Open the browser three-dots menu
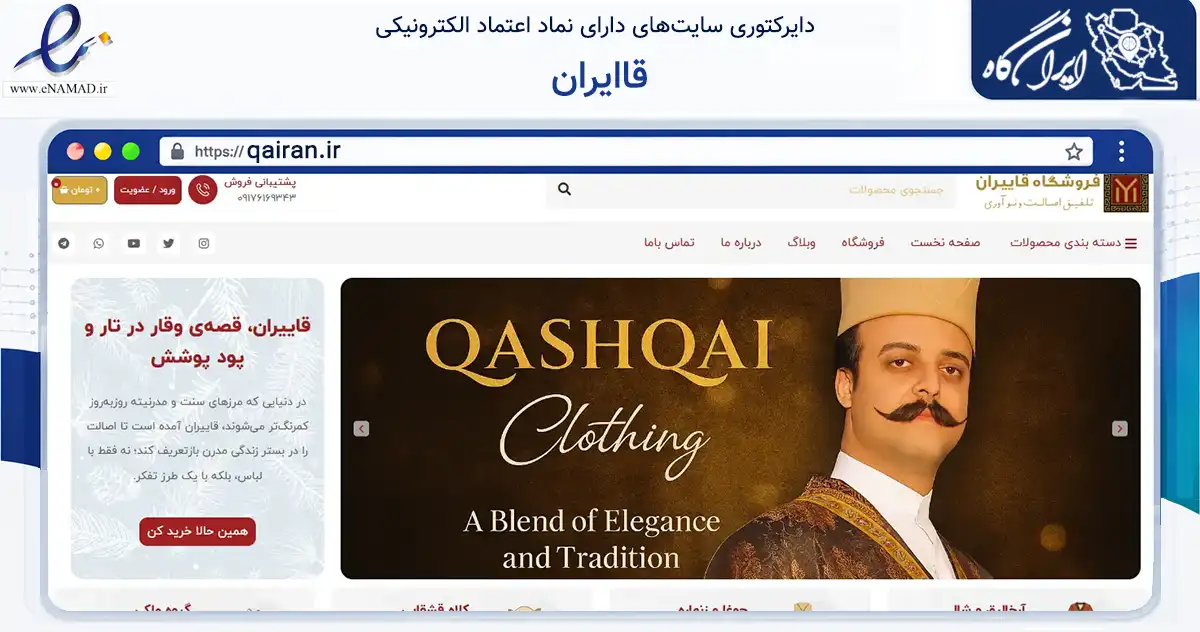The image size is (1200, 632). 1122,152
